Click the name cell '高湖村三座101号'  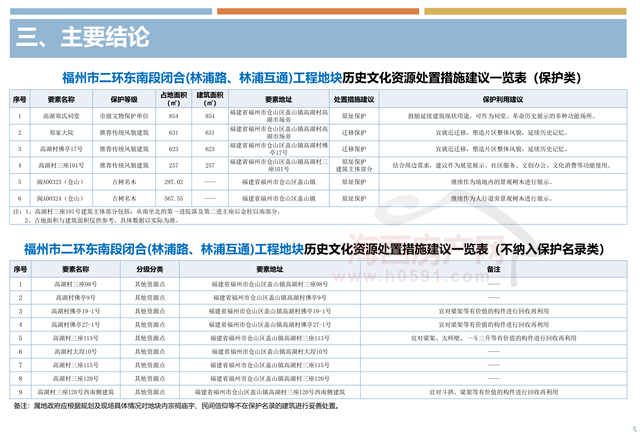(61, 165)
